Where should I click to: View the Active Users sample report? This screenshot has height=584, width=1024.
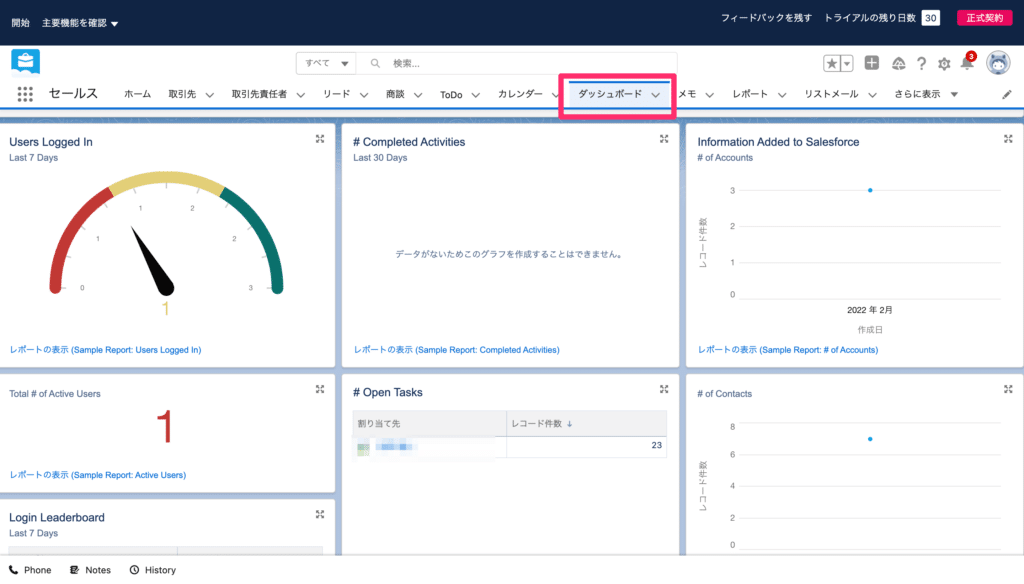tap(97, 475)
